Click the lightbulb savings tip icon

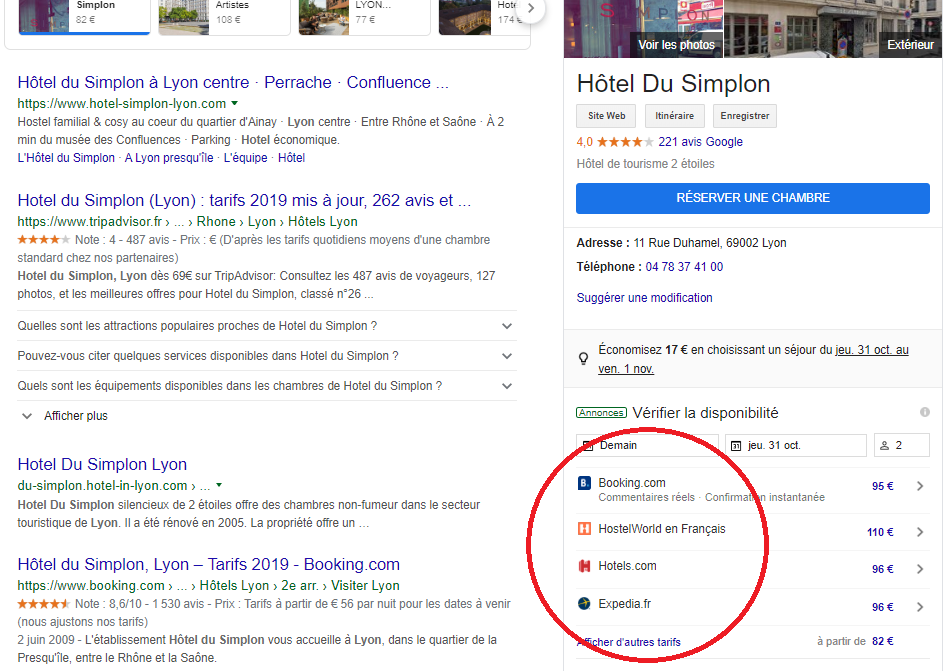coord(583,358)
